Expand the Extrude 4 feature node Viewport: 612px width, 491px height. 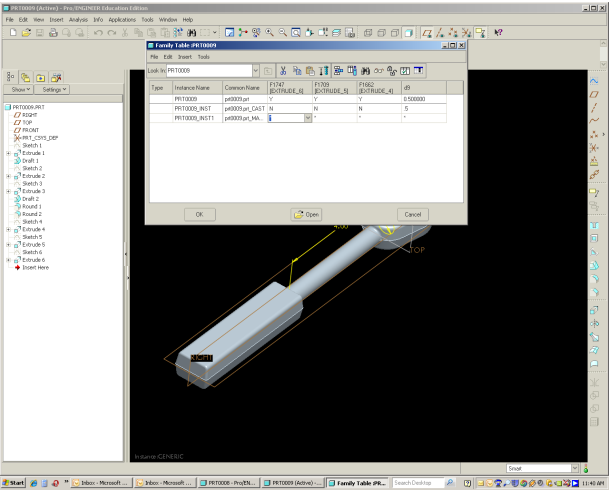tap(8, 229)
